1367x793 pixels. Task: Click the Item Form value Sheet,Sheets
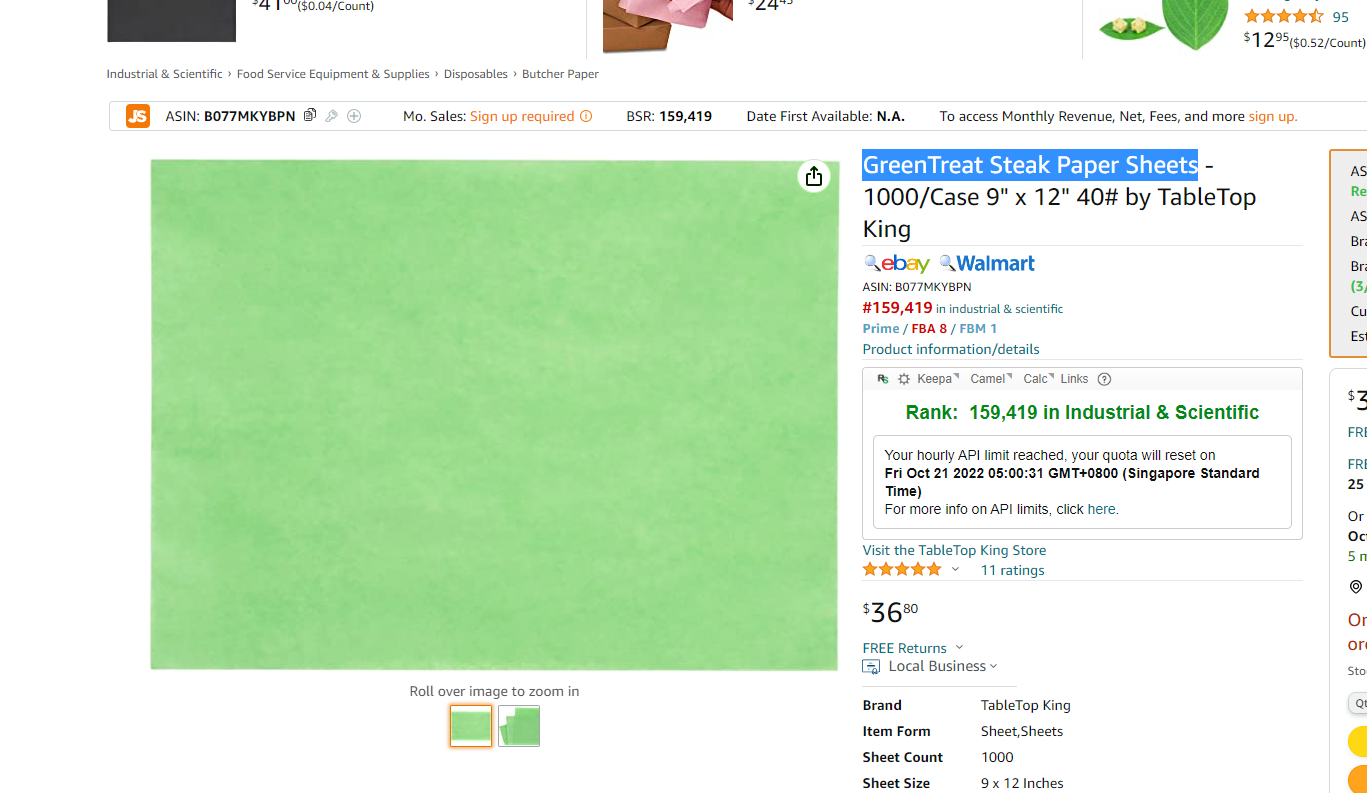pos(1022,731)
